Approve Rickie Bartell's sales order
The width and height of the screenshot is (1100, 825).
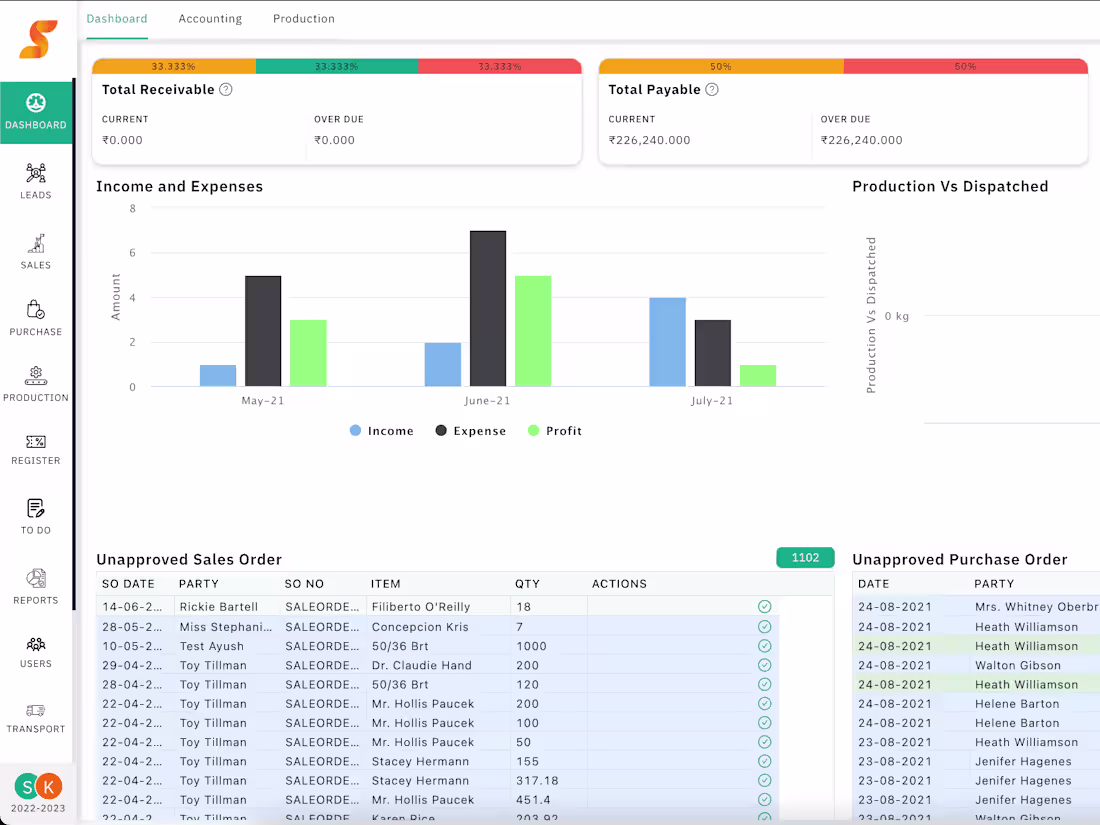(763, 607)
